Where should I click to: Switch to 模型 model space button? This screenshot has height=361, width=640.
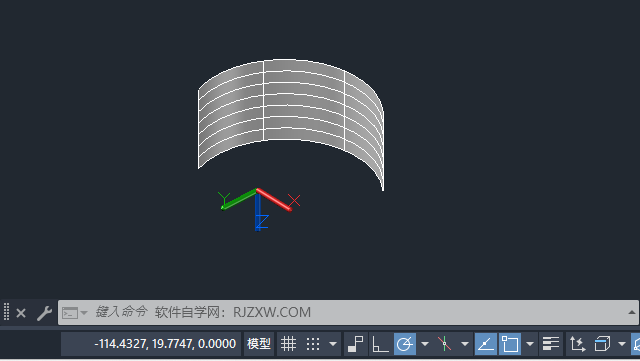point(259,344)
